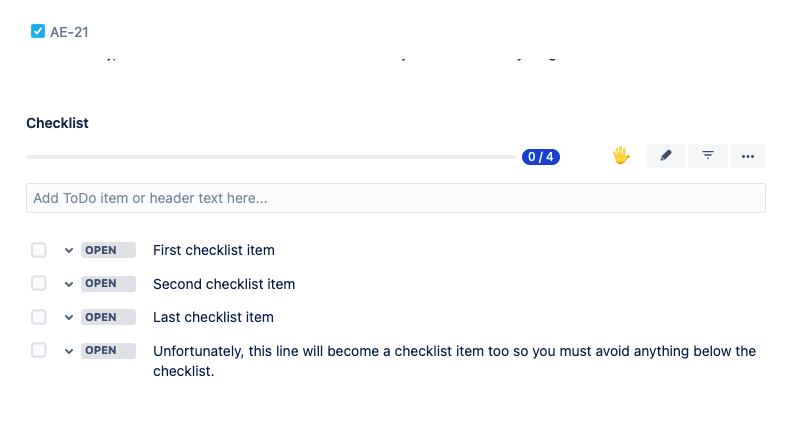Open status chevron for Last checklist item

pyautogui.click(x=69, y=317)
